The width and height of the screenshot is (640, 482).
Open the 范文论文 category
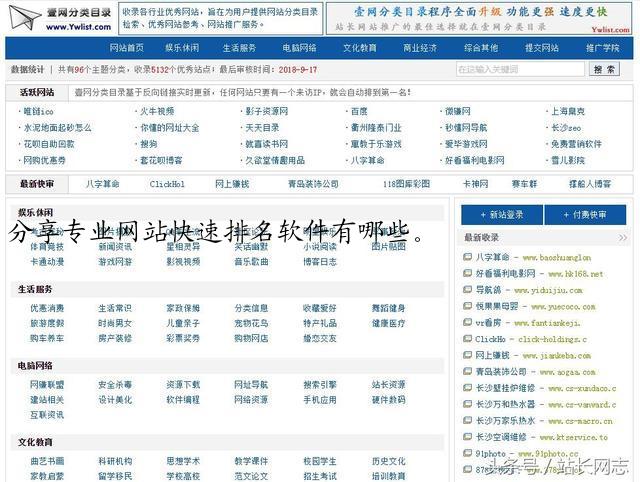251,476
